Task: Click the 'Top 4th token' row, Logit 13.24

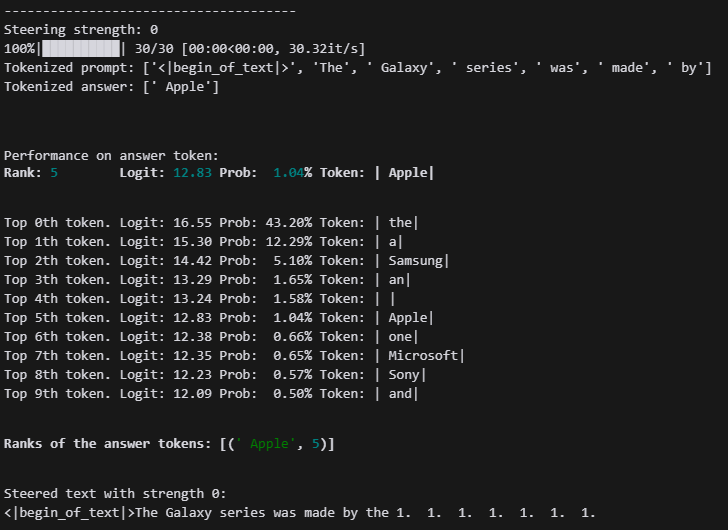Action: pyautogui.click(x=200, y=299)
